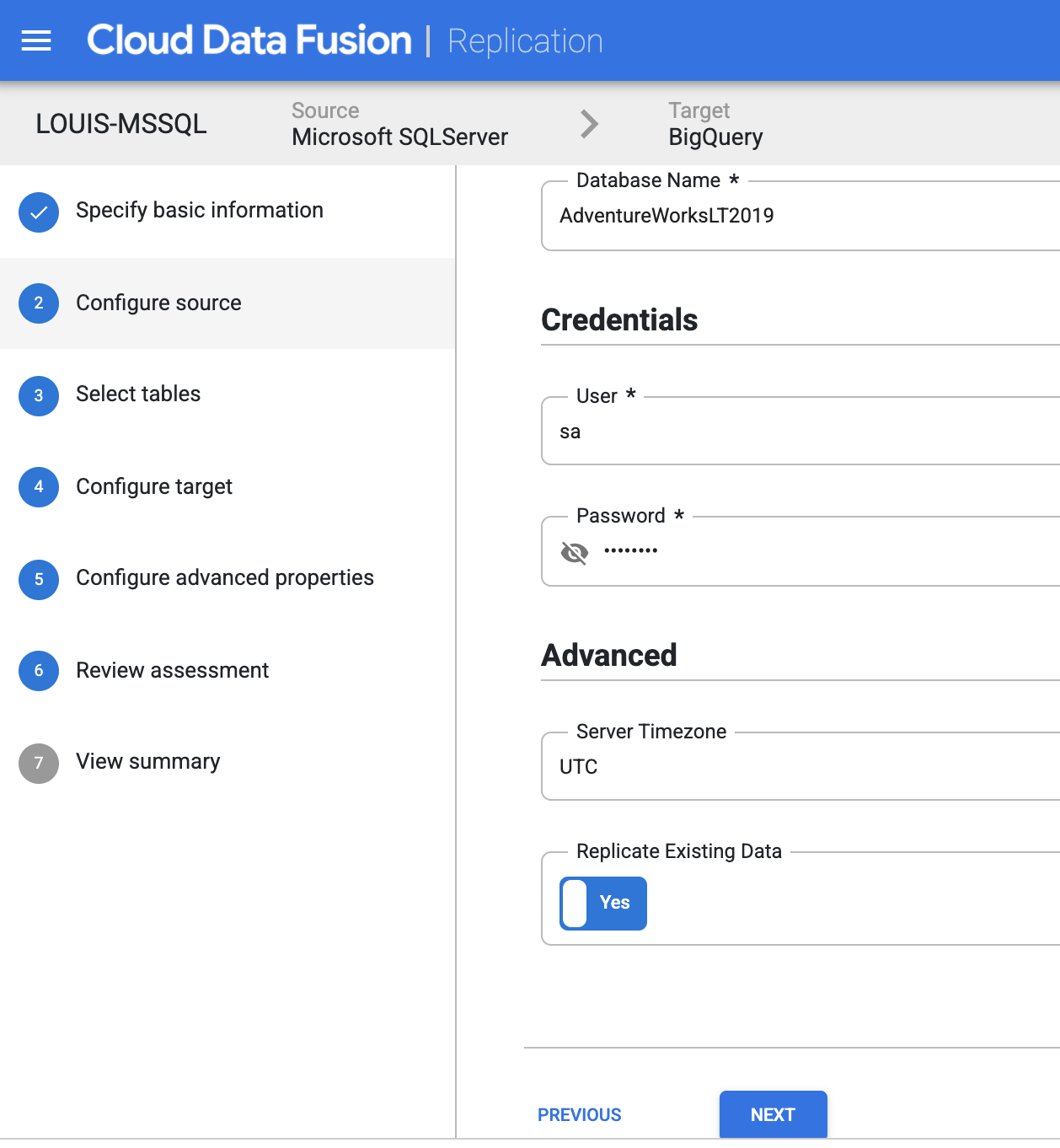Click the completed checkmark step icon
The width and height of the screenshot is (1060, 1148).
click(39, 212)
